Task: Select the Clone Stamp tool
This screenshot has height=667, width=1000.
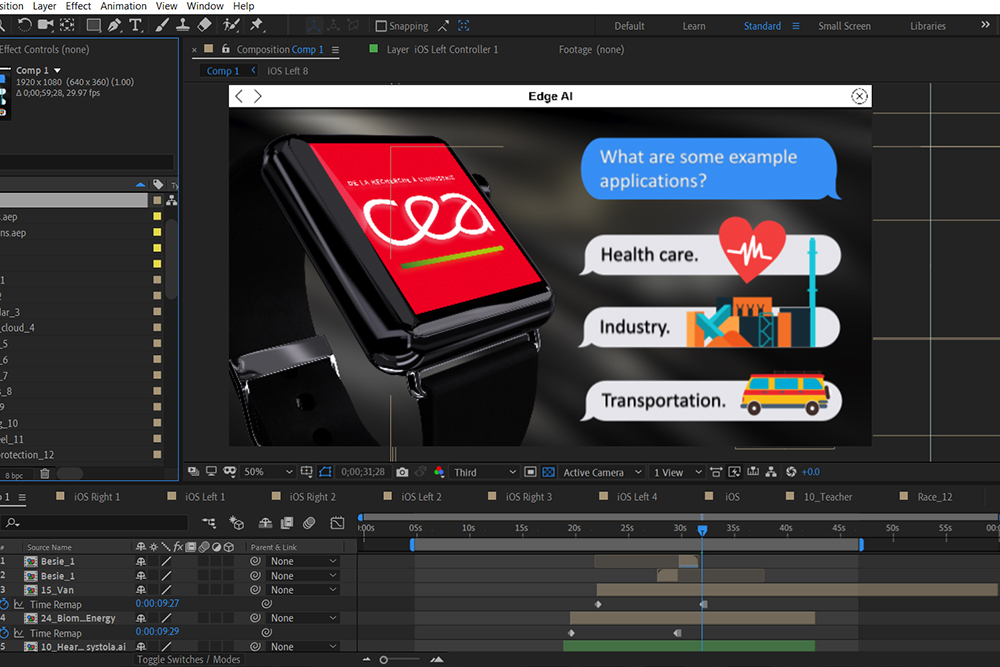Action: point(183,25)
